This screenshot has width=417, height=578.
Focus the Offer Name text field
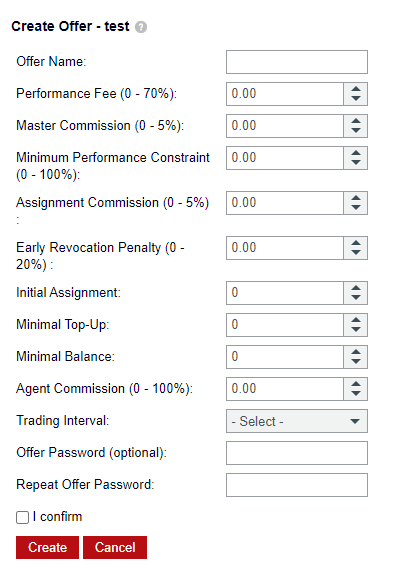(297, 62)
